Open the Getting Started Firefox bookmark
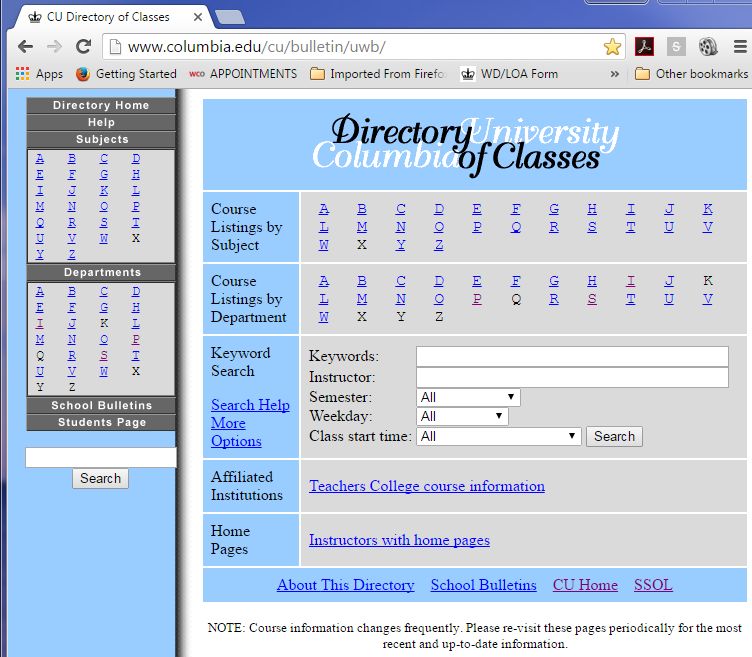This screenshot has width=752, height=657. click(x=126, y=74)
